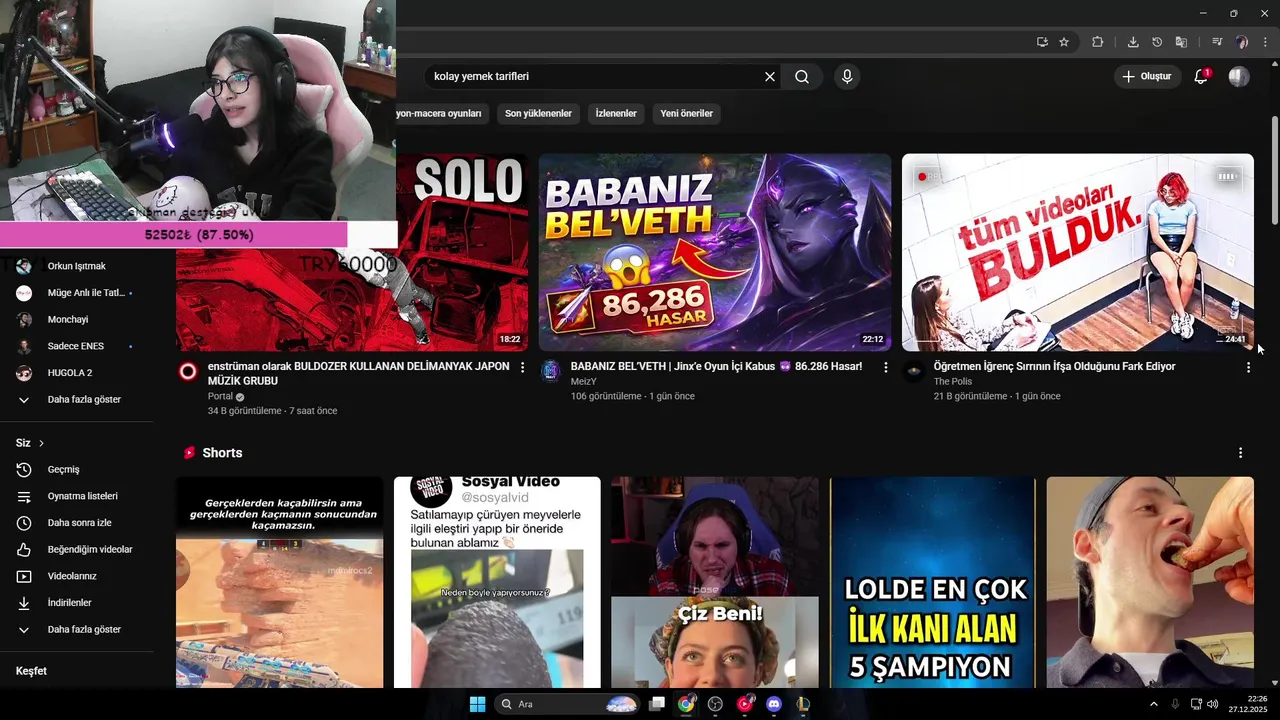Viewport: 1280px width, 720px height.
Task: Open the translate page icon
Action: pyautogui.click(x=1181, y=42)
